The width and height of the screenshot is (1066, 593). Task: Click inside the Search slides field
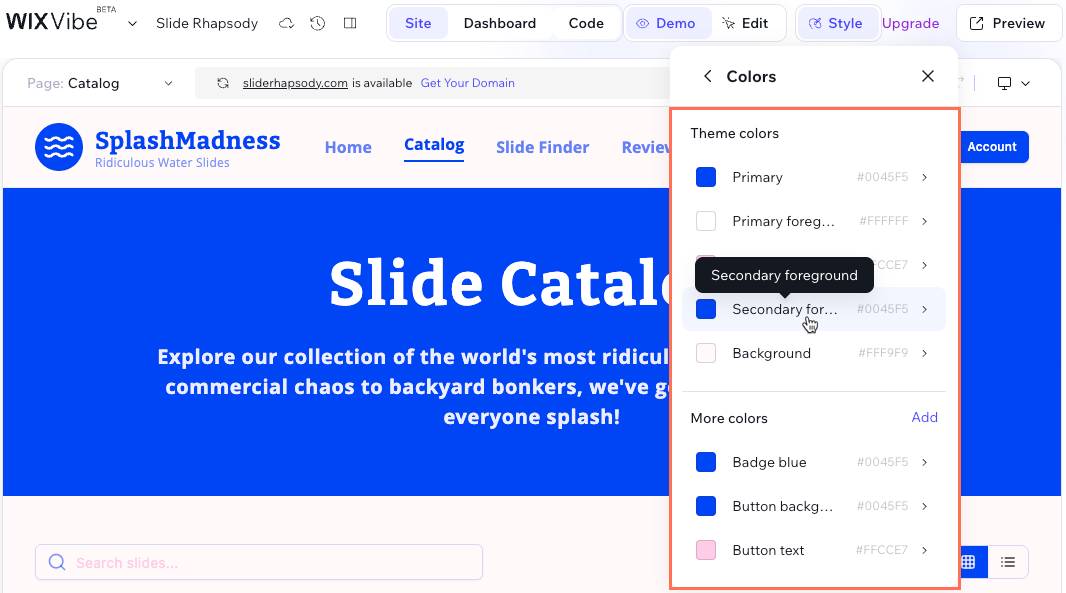(258, 562)
